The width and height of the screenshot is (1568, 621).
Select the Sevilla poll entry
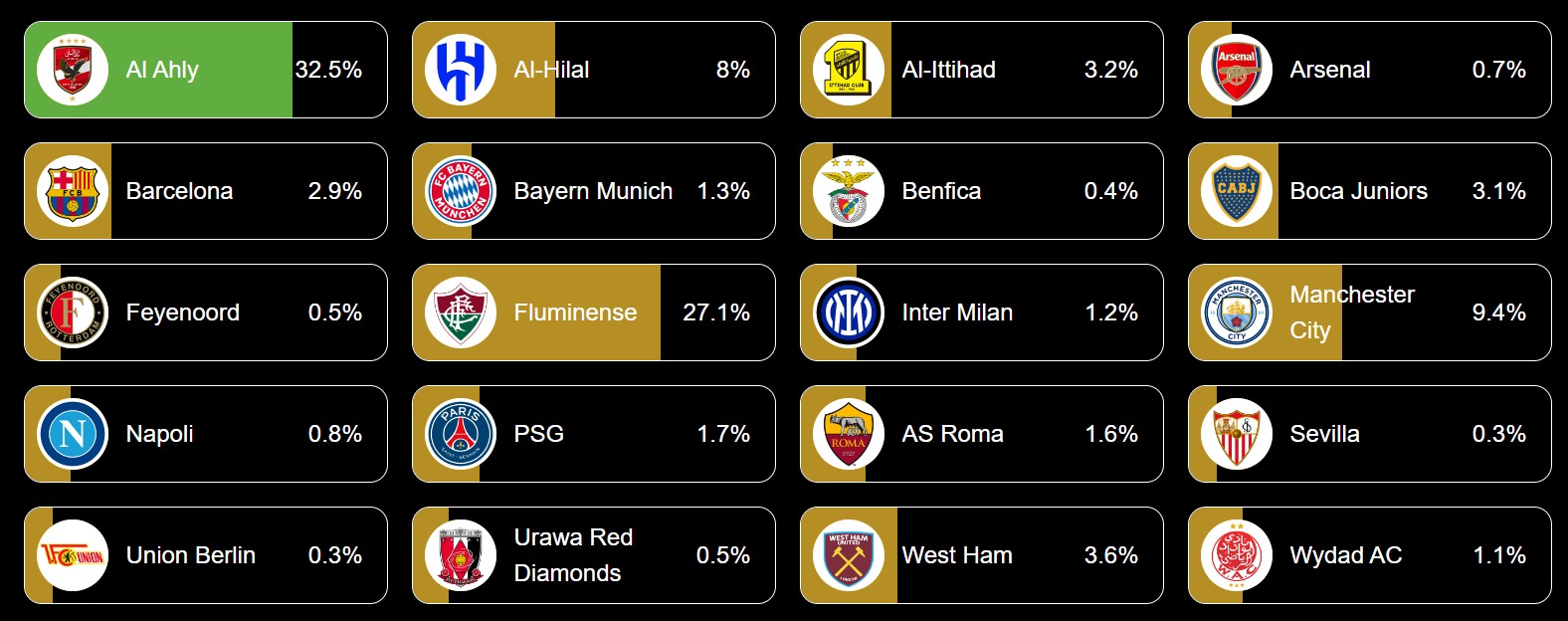coord(1370,434)
